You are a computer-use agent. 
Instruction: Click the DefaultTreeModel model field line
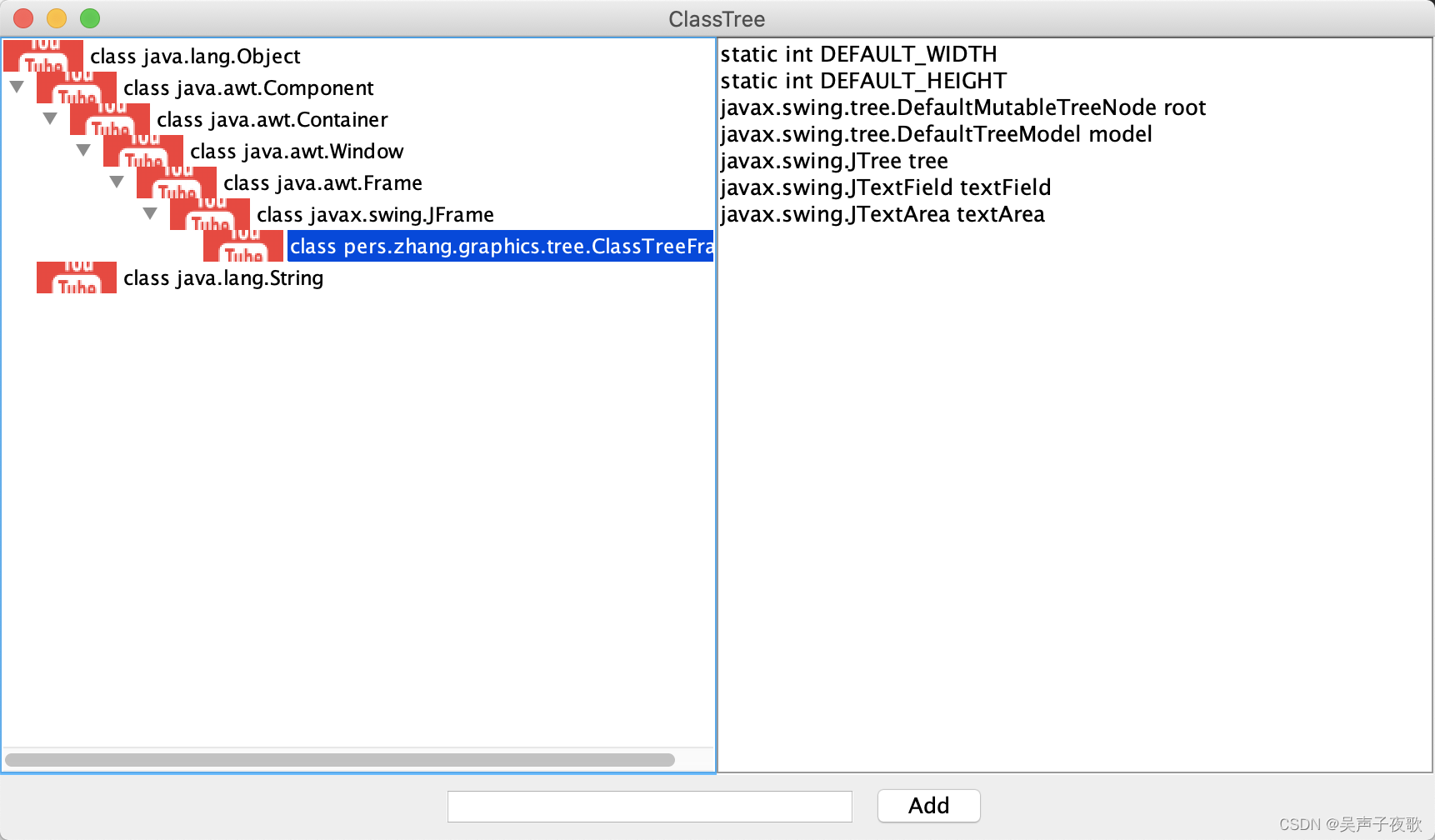[x=936, y=134]
